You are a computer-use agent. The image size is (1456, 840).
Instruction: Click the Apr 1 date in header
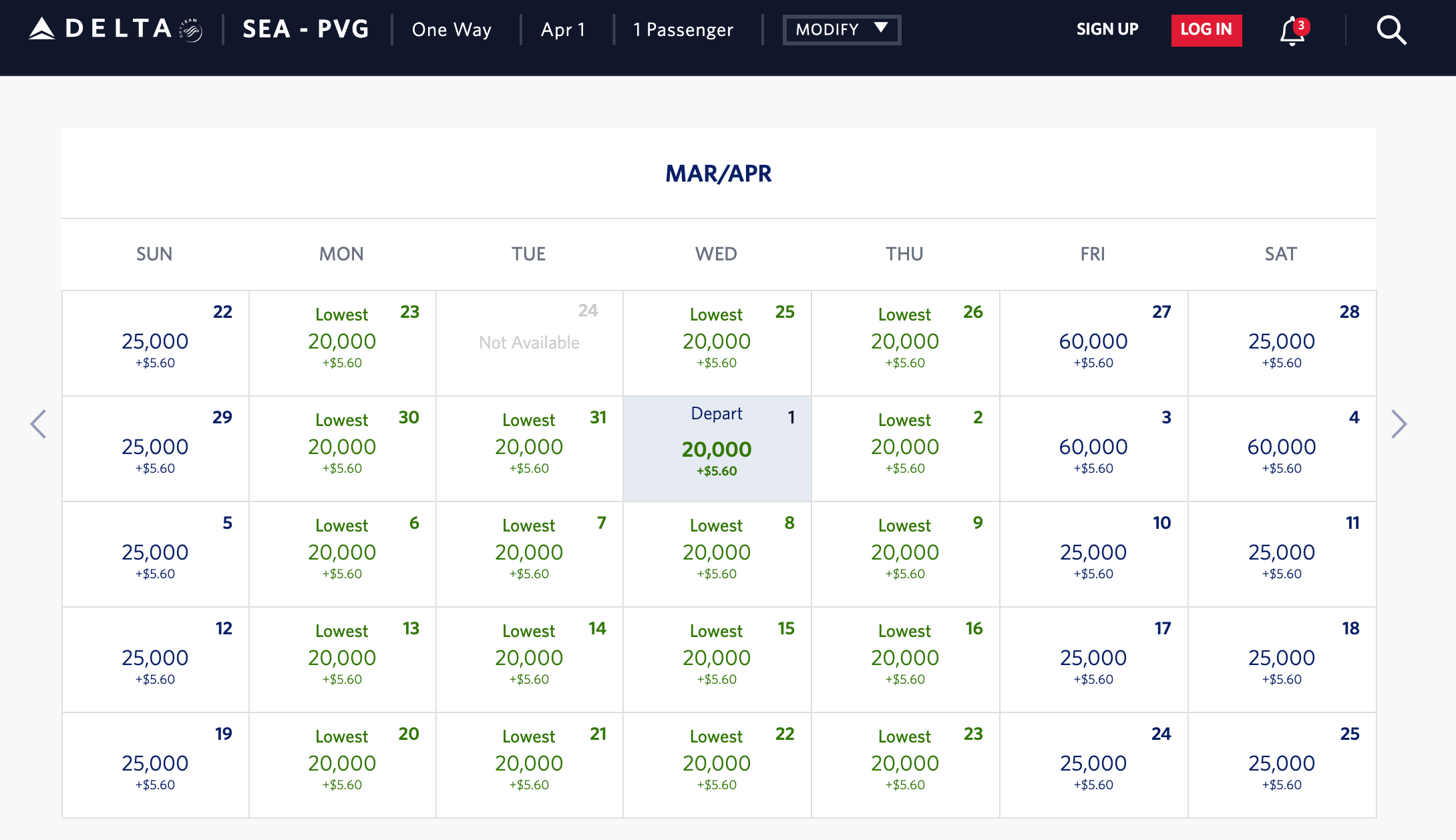point(563,30)
